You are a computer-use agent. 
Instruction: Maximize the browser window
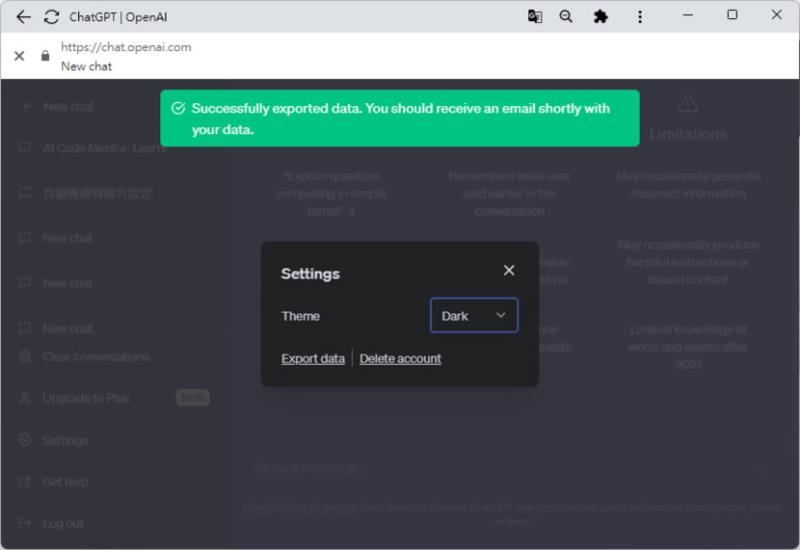coord(732,15)
